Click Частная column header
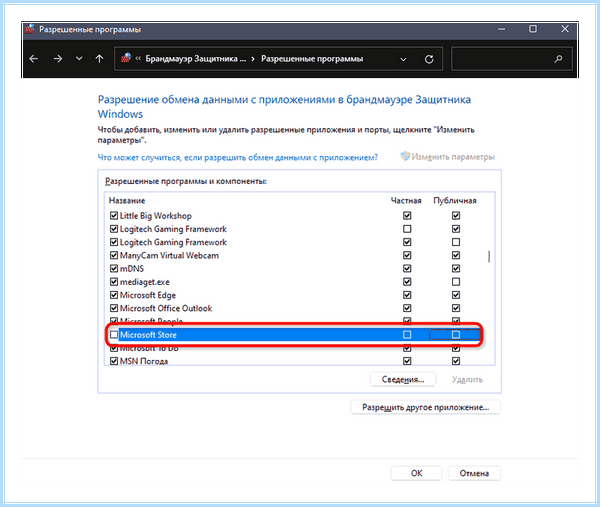This screenshot has height=507, width=600. point(406,201)
